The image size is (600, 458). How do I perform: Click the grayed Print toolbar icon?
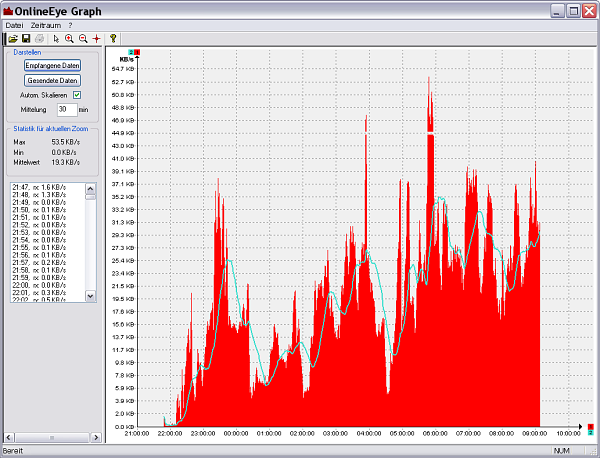[39, 37]
